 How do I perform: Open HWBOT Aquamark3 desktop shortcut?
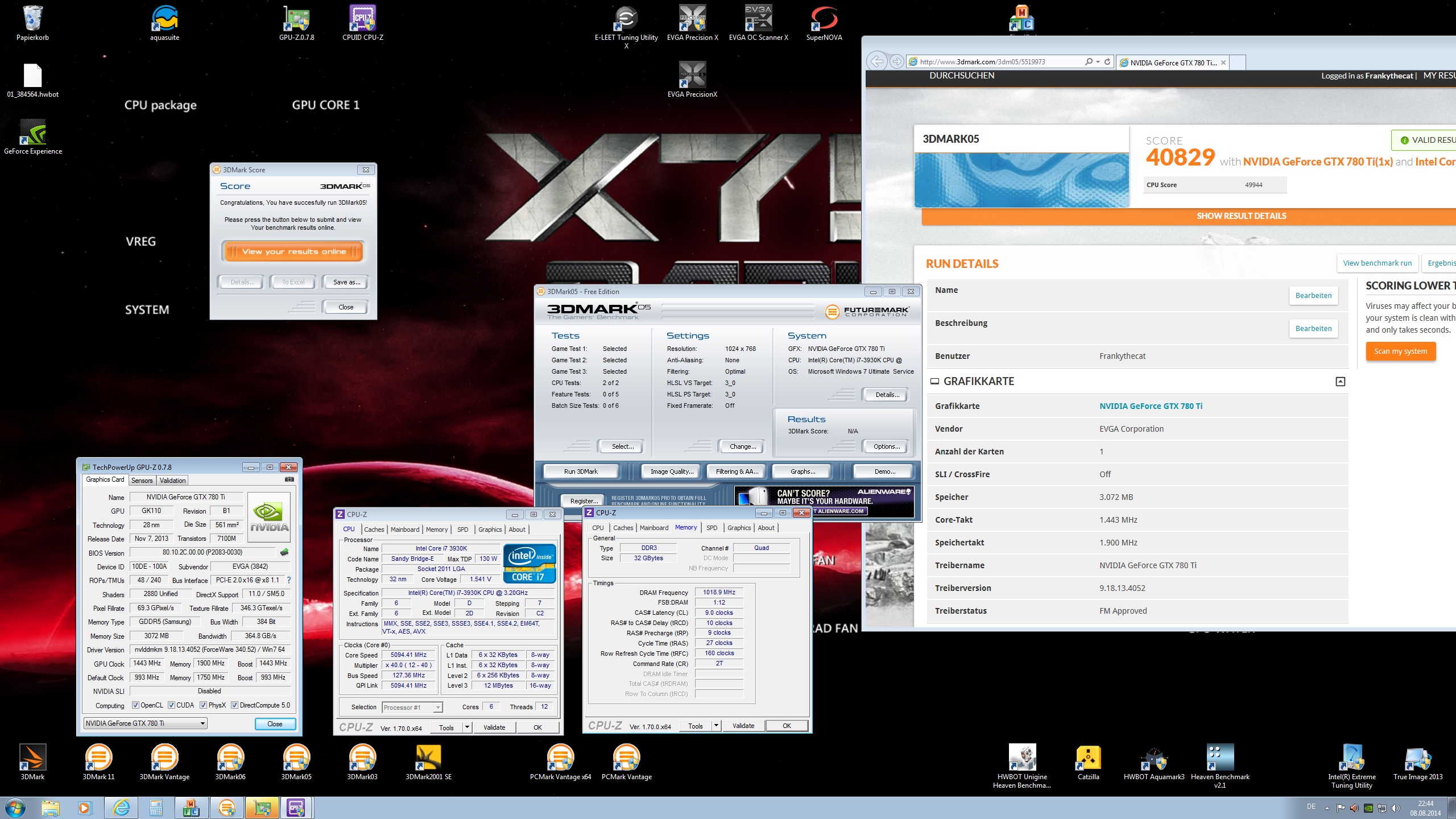(x=1154, y=762)
